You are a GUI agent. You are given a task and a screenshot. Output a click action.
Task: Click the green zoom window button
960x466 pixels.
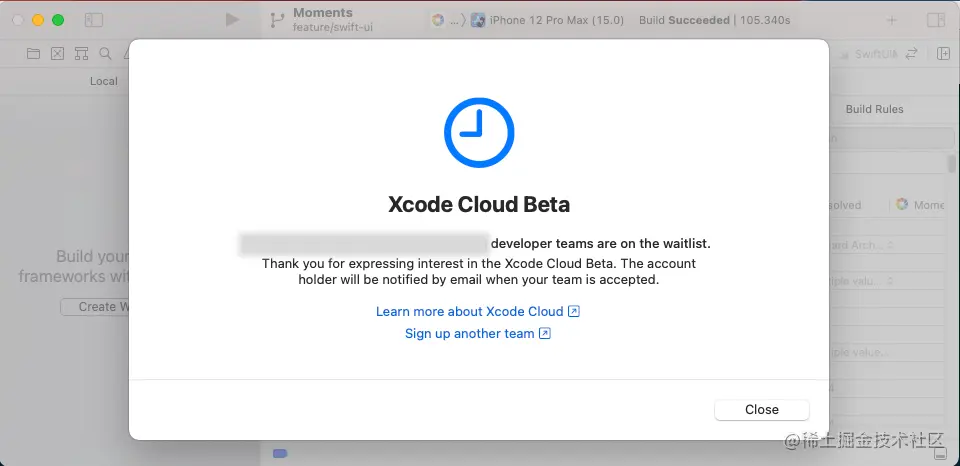[58, 20]
